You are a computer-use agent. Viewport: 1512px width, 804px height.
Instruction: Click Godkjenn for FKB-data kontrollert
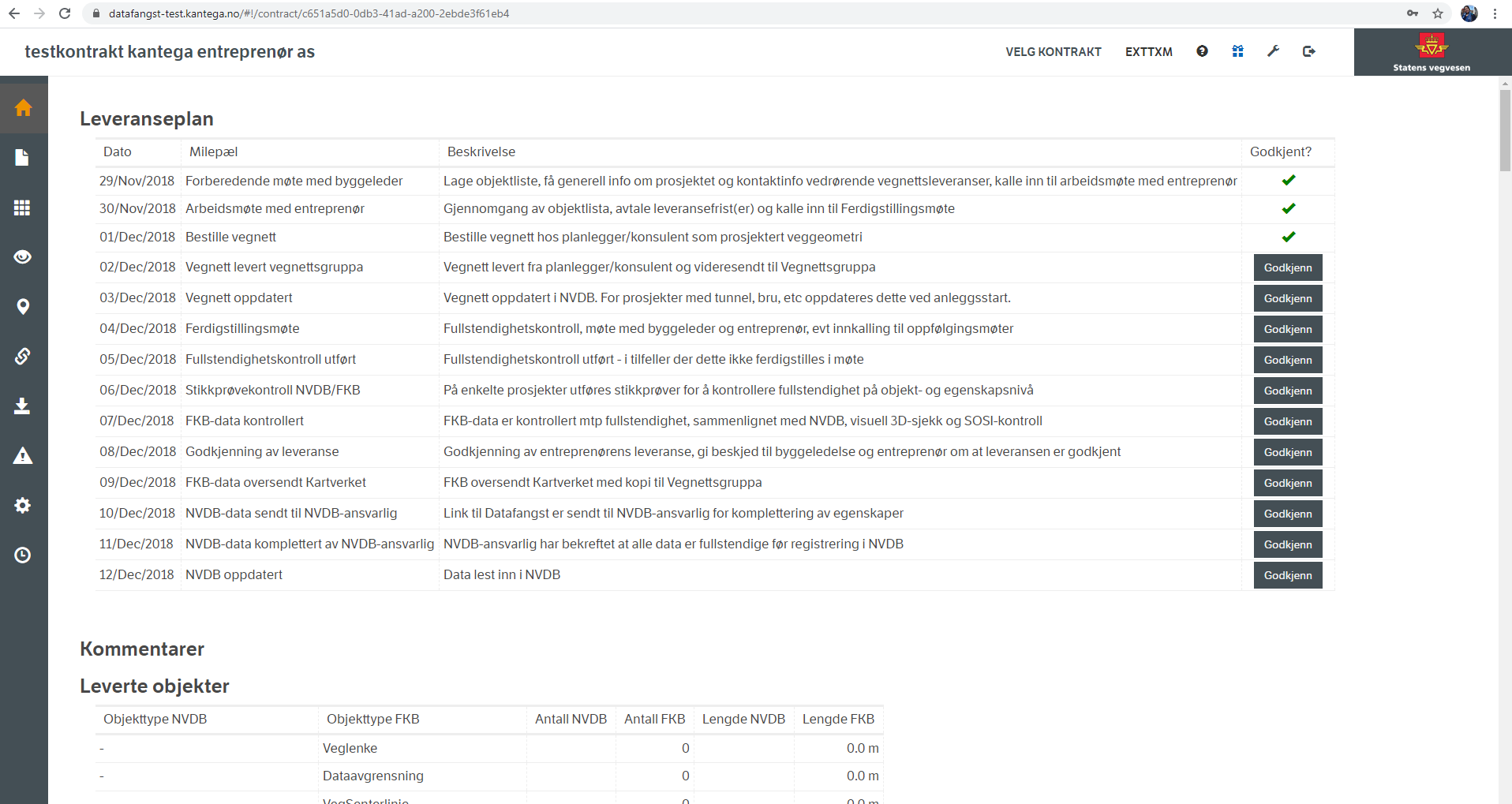tap(1288, 421)
